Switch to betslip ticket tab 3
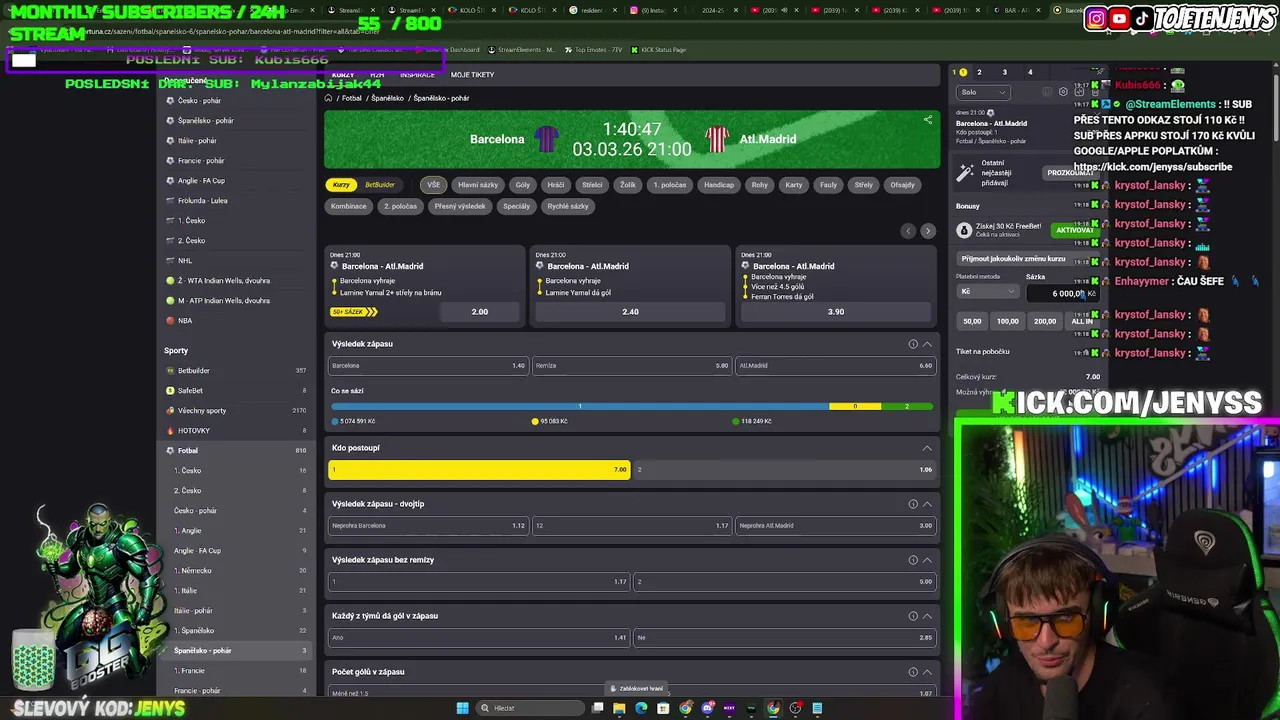 pyautogui.click(x=1005, y=72)
